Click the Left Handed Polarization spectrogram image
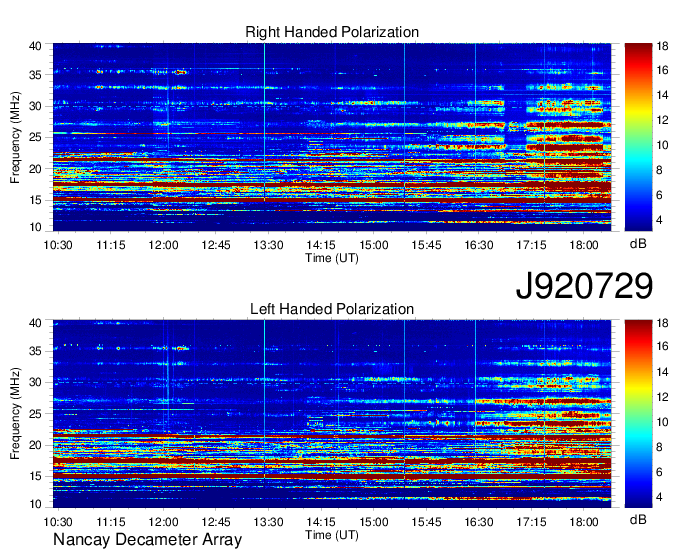Viewport: 680px width, 552px height. tap(332, 414)
